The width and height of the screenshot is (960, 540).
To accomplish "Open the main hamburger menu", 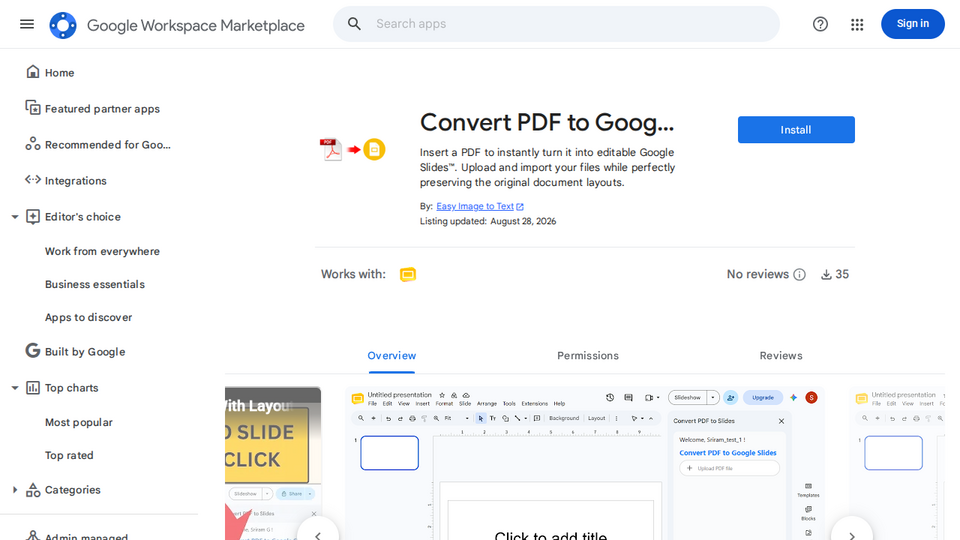I will (x=27, y=24).
